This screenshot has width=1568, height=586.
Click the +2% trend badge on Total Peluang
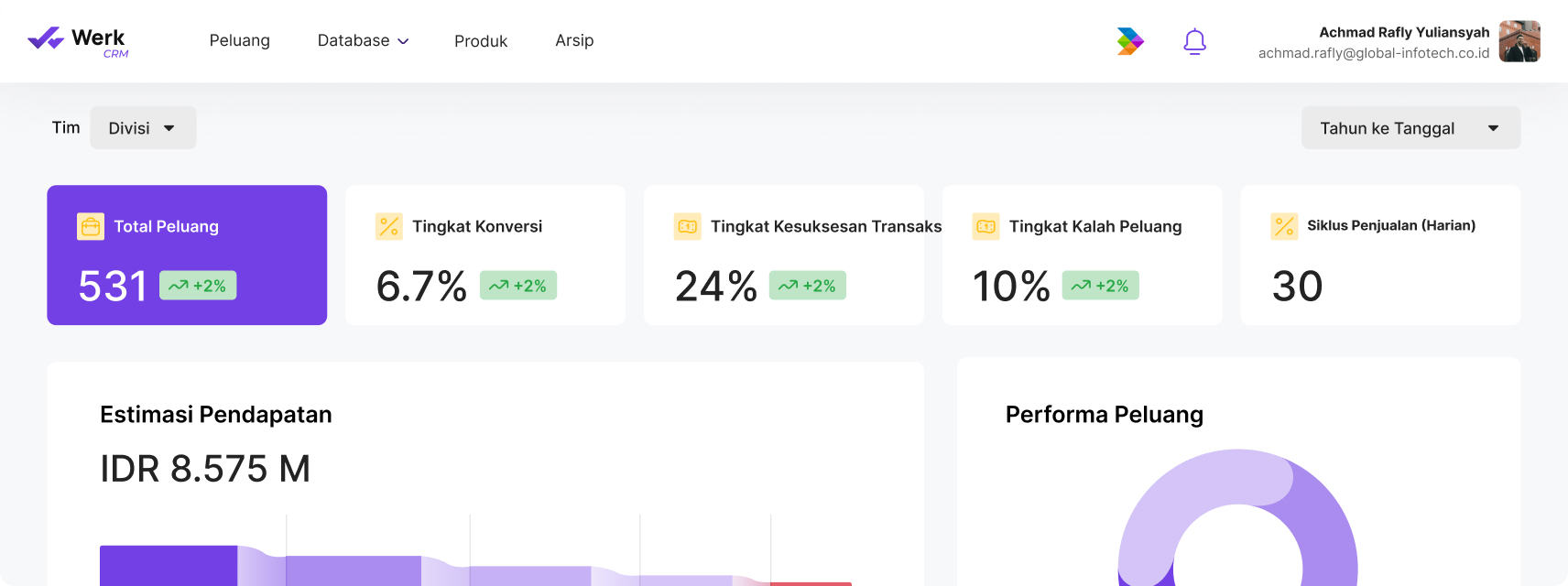198,286
